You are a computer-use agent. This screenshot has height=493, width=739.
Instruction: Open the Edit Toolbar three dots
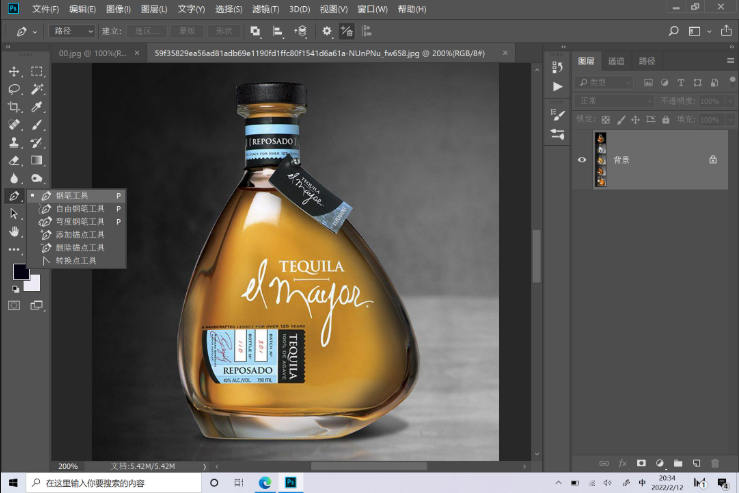pyautogui.click(x=14, y=249)
